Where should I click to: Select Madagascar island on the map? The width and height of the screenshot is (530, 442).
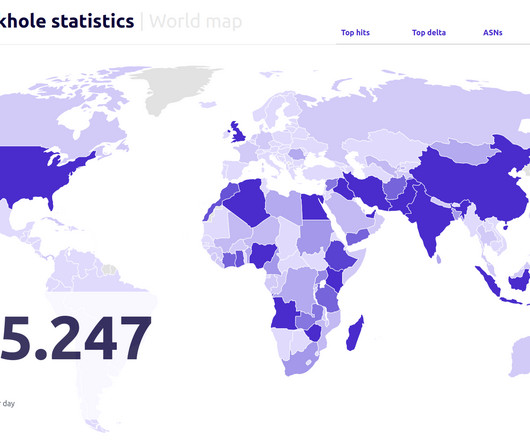coord(355,333)
